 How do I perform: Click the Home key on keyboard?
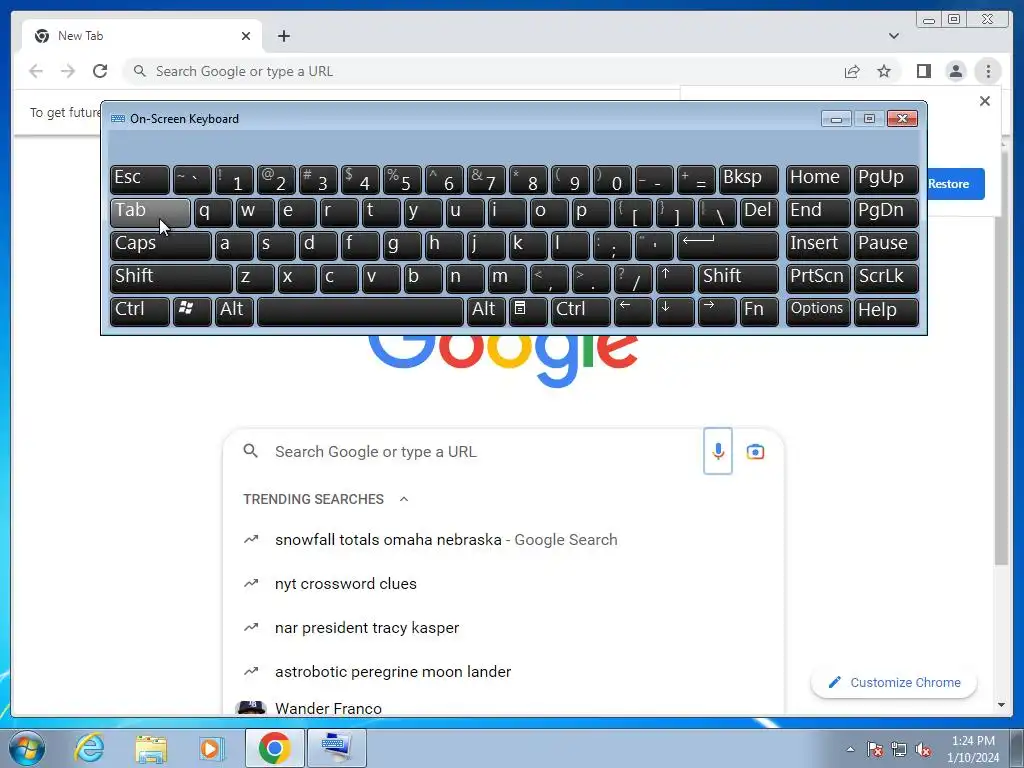pos(818,179)
